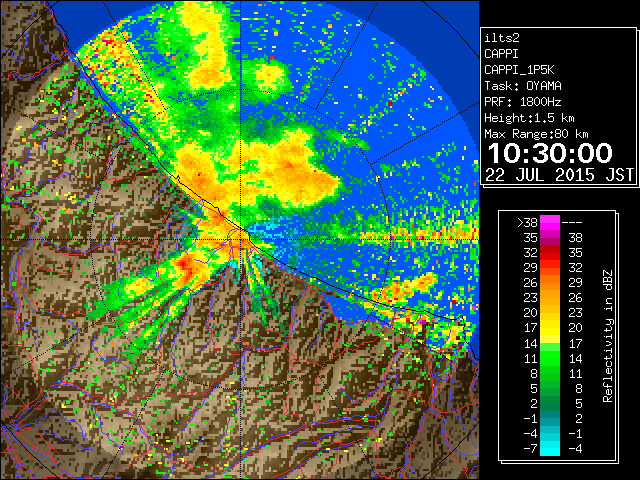640x480 pixels.
Task: Pick the dark green 2–5 dBZ legend band
Action: (550, 404)
